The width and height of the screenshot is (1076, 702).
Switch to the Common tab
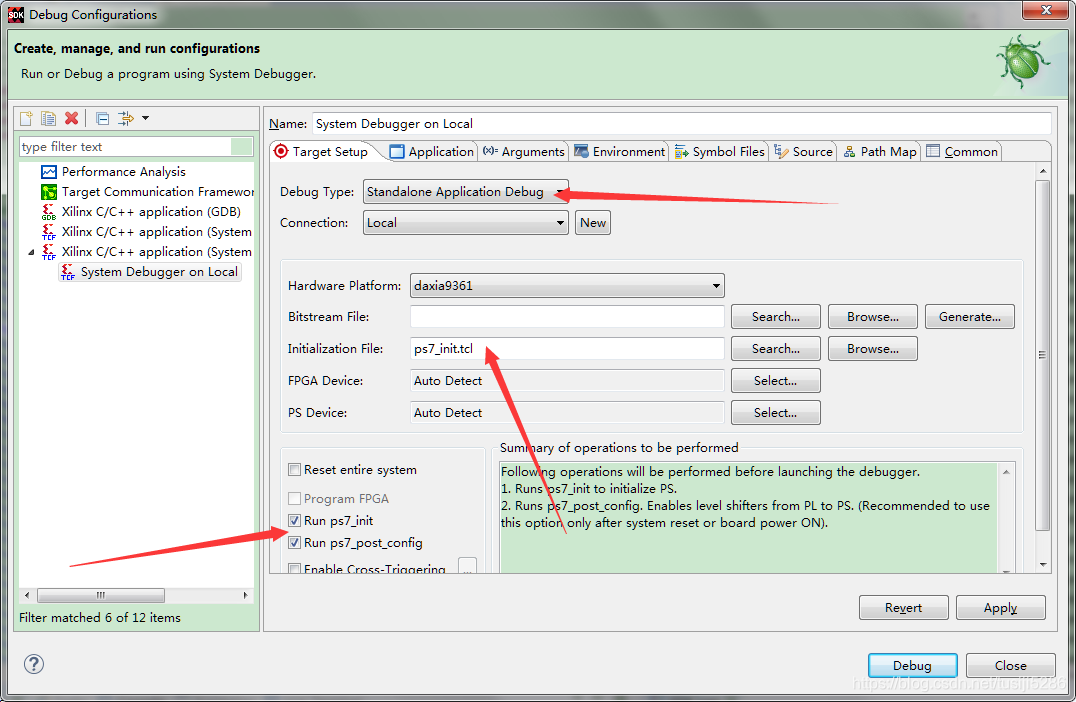click(x=962, y=152)
